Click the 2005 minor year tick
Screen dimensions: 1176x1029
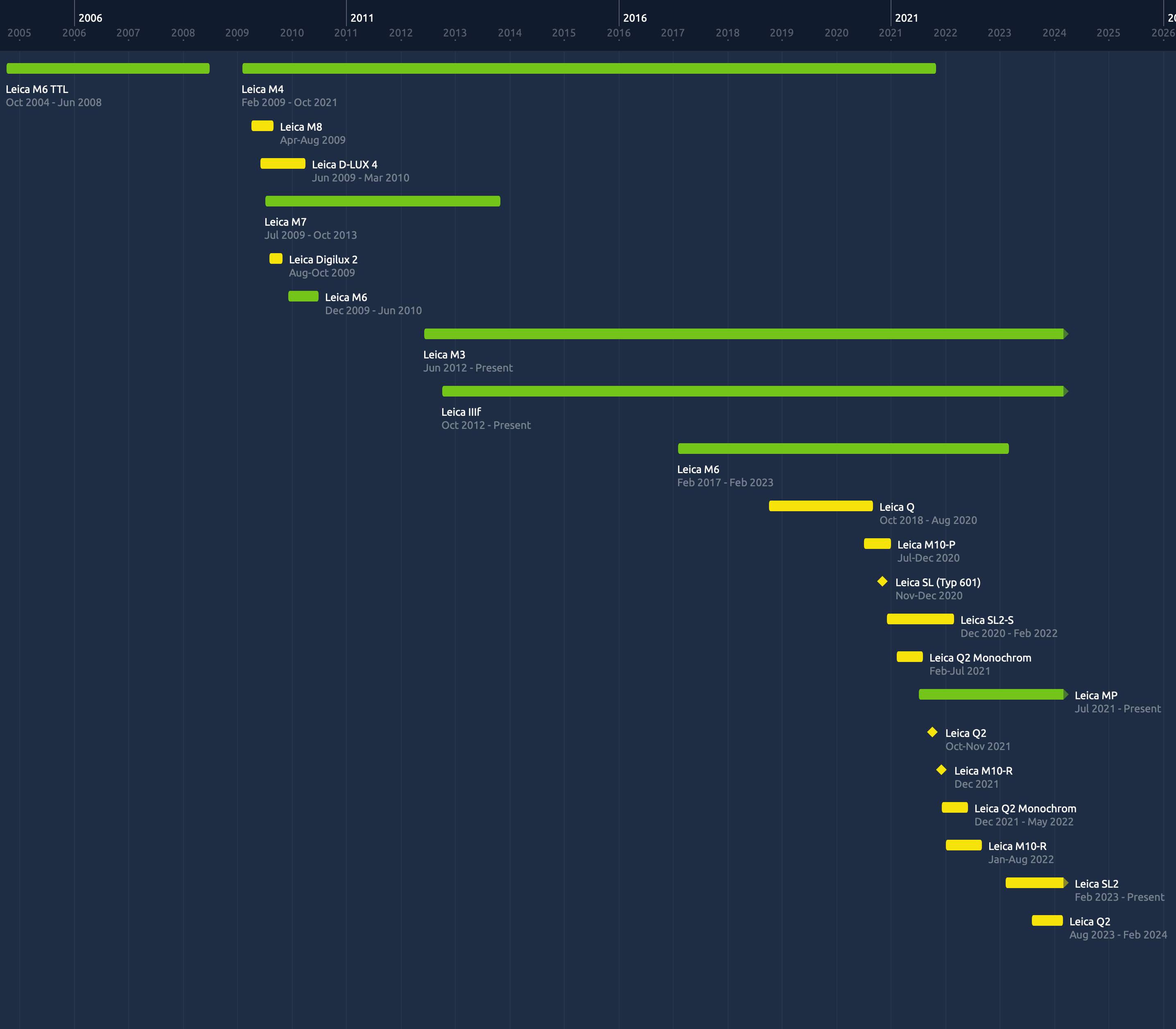click(x=20, y=33)
